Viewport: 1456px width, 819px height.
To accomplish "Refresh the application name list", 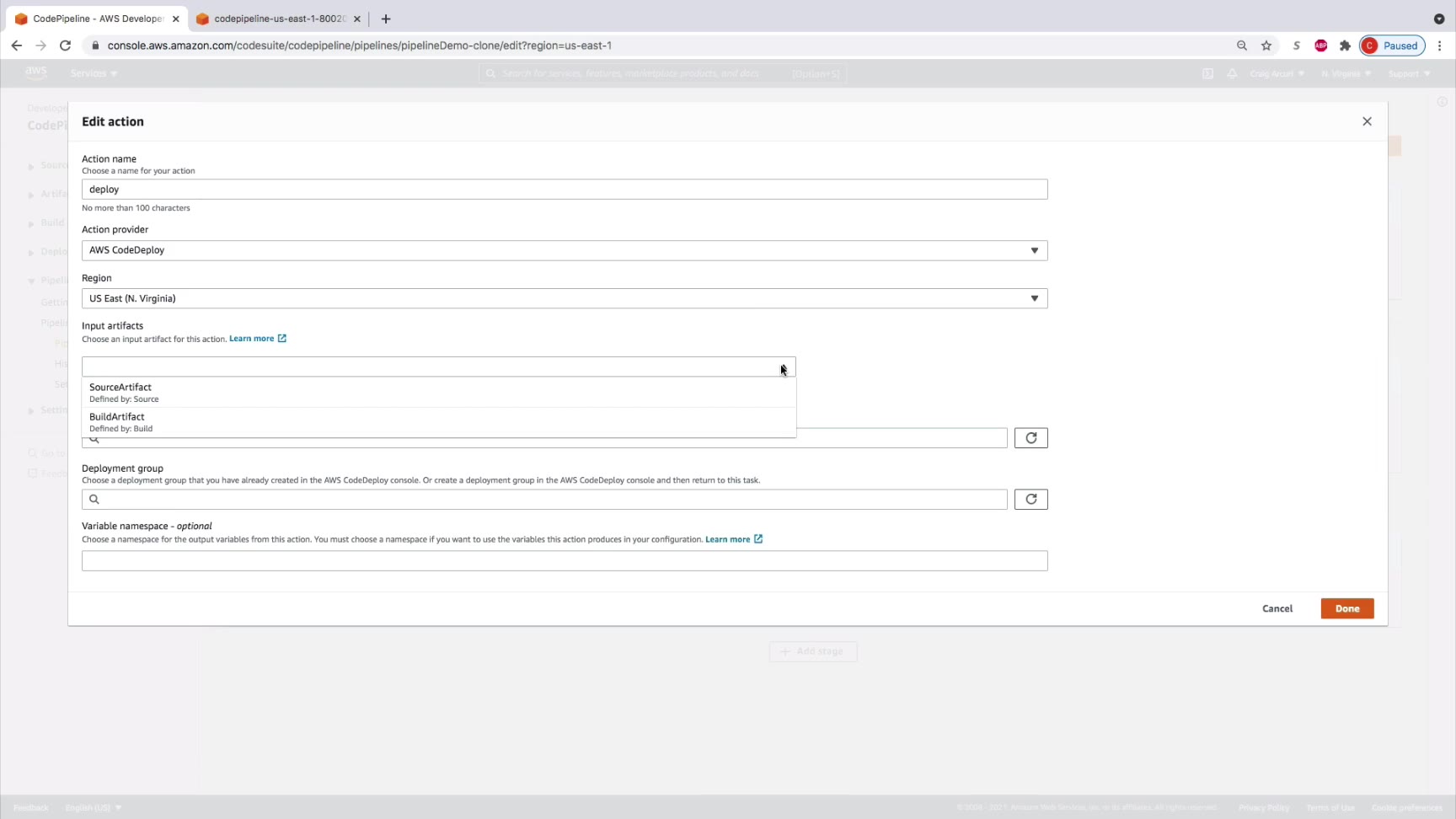I will coord(1030,438).
